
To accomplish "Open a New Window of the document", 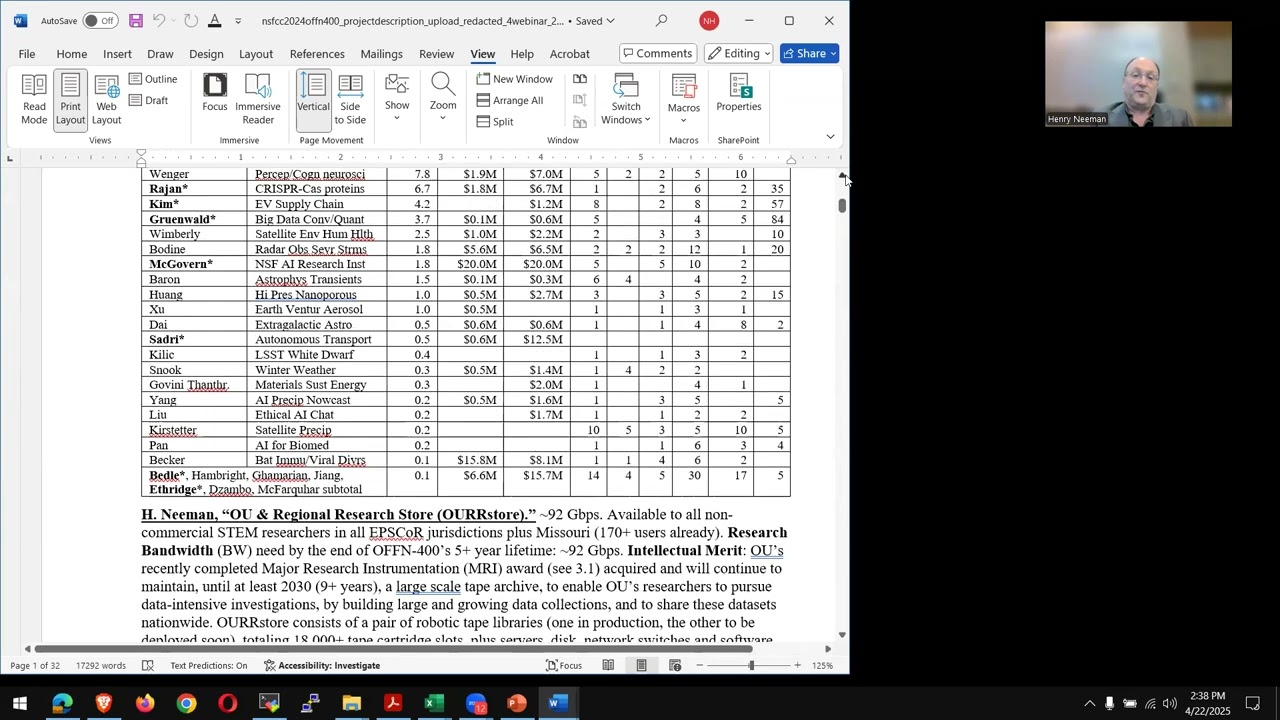I will pos(514,79).
